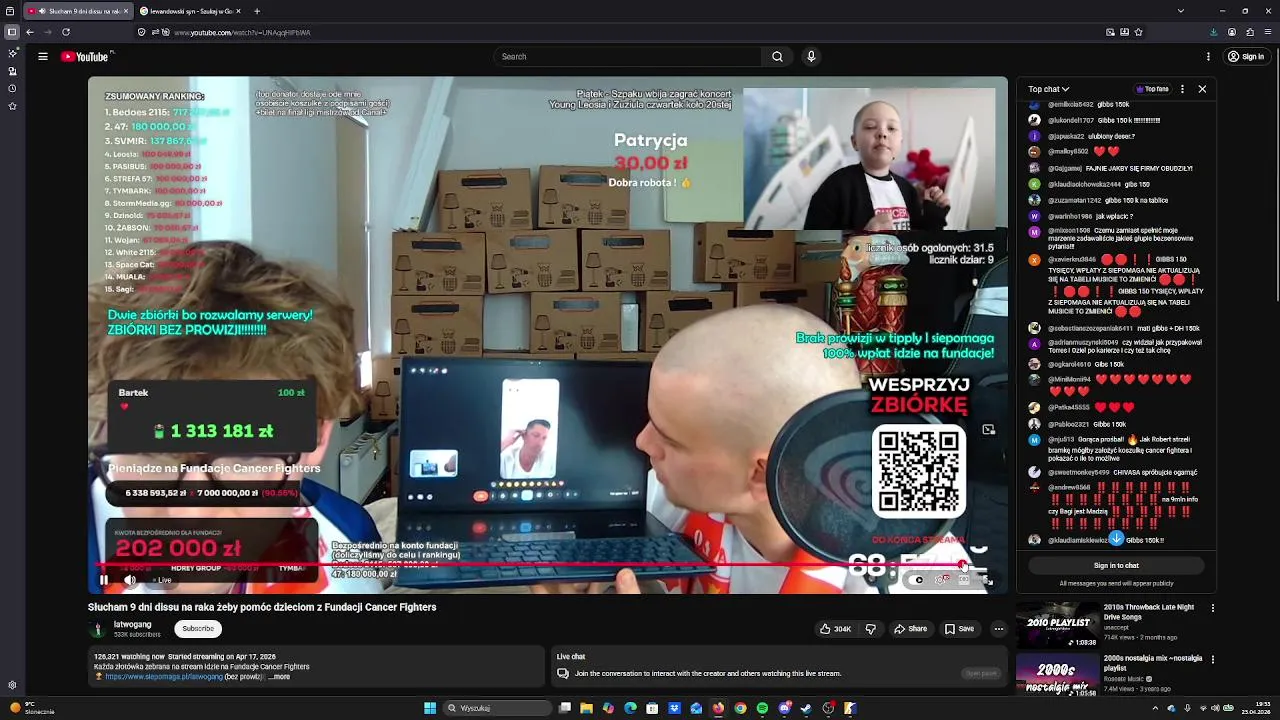This screenshot has height=720, width=1280.
Task: Click the search magnifier button
Action: [x=777, y=57]
